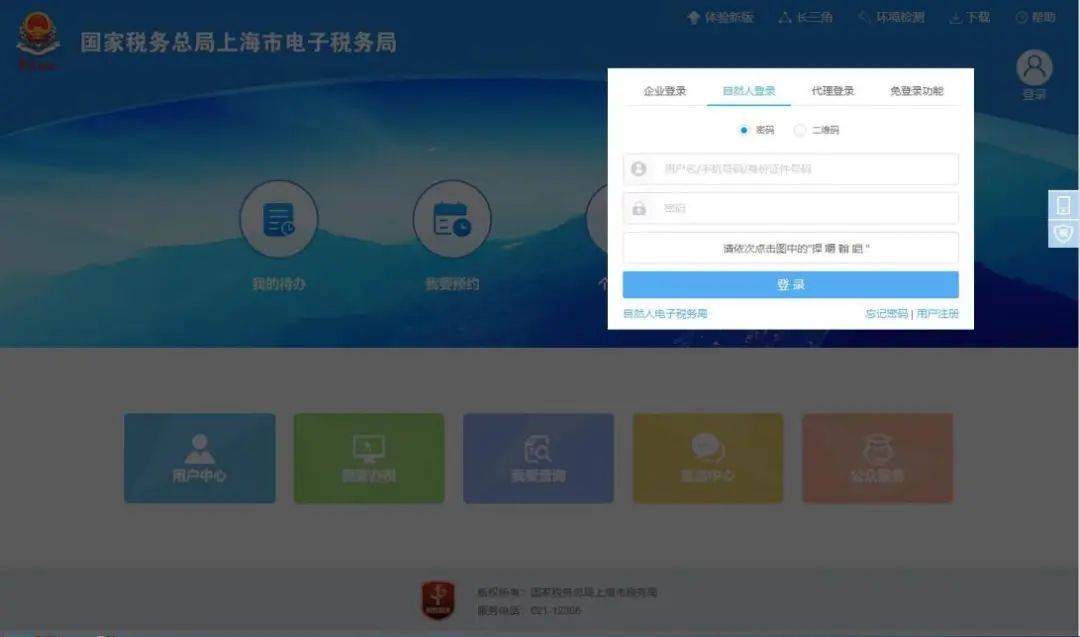Switch to the 企业登录 tab

click(665, 91)
